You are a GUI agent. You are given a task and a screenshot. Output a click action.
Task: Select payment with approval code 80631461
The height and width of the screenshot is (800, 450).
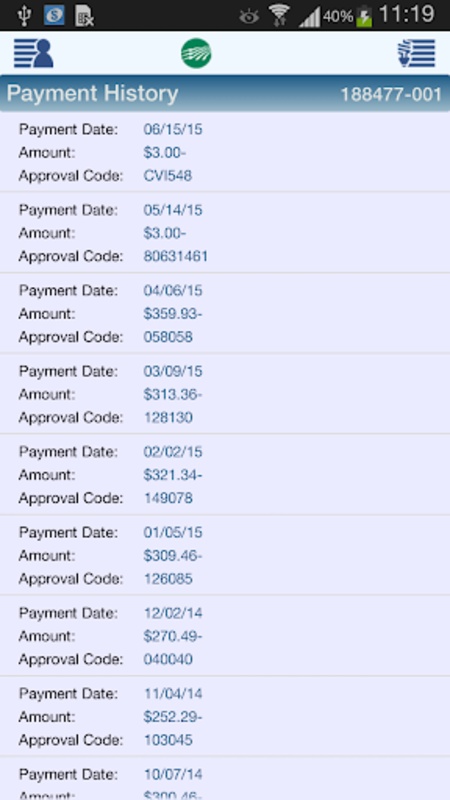coord(225,233)
